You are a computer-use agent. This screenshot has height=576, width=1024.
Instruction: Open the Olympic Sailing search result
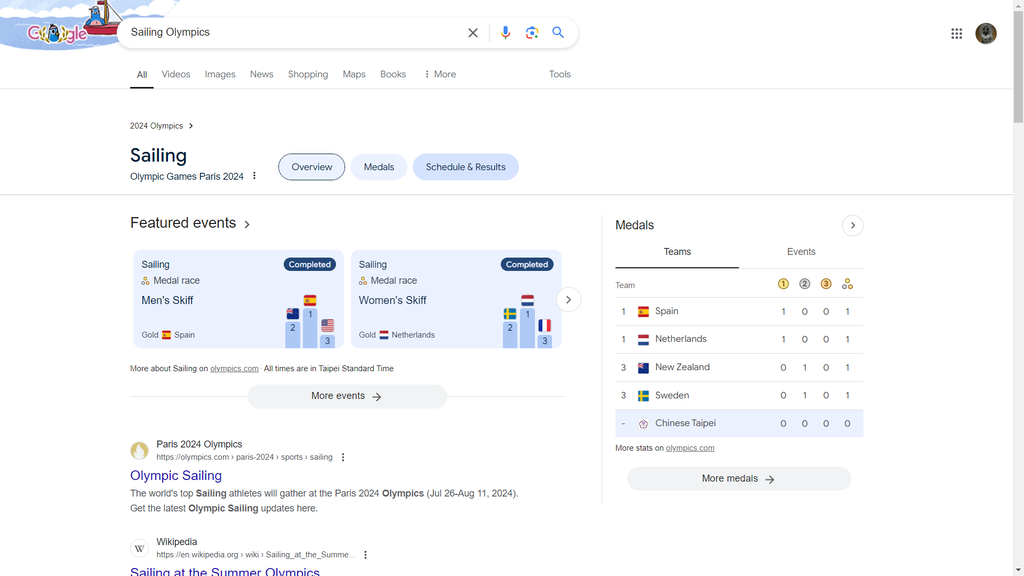[x=176, y=475]
